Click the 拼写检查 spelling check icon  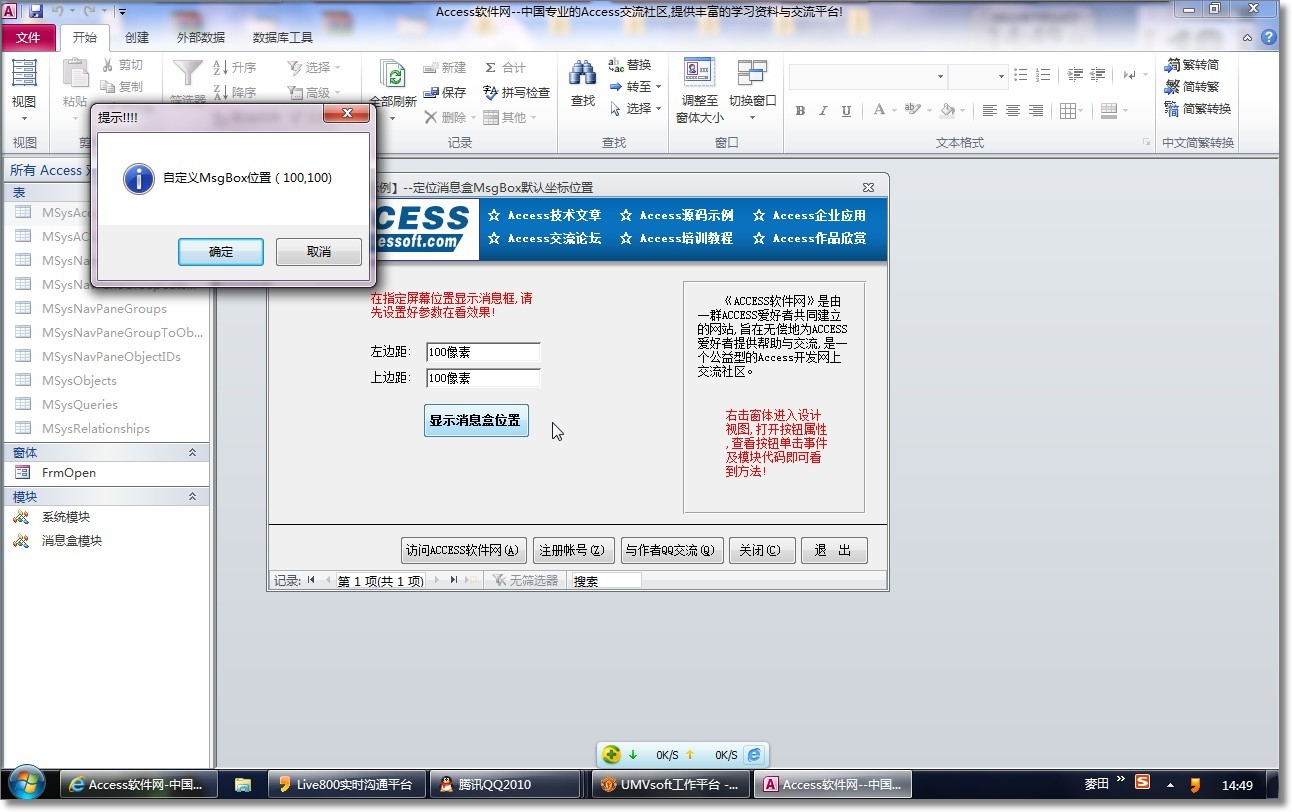[490, 92]
